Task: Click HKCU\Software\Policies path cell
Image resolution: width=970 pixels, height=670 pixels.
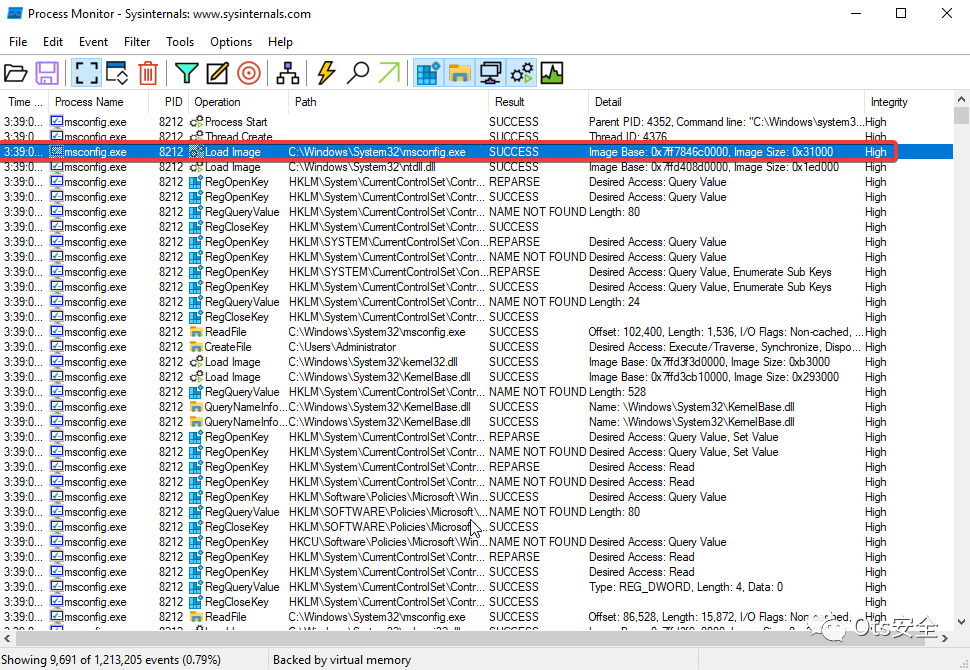Action: click(x=388, y=542)
